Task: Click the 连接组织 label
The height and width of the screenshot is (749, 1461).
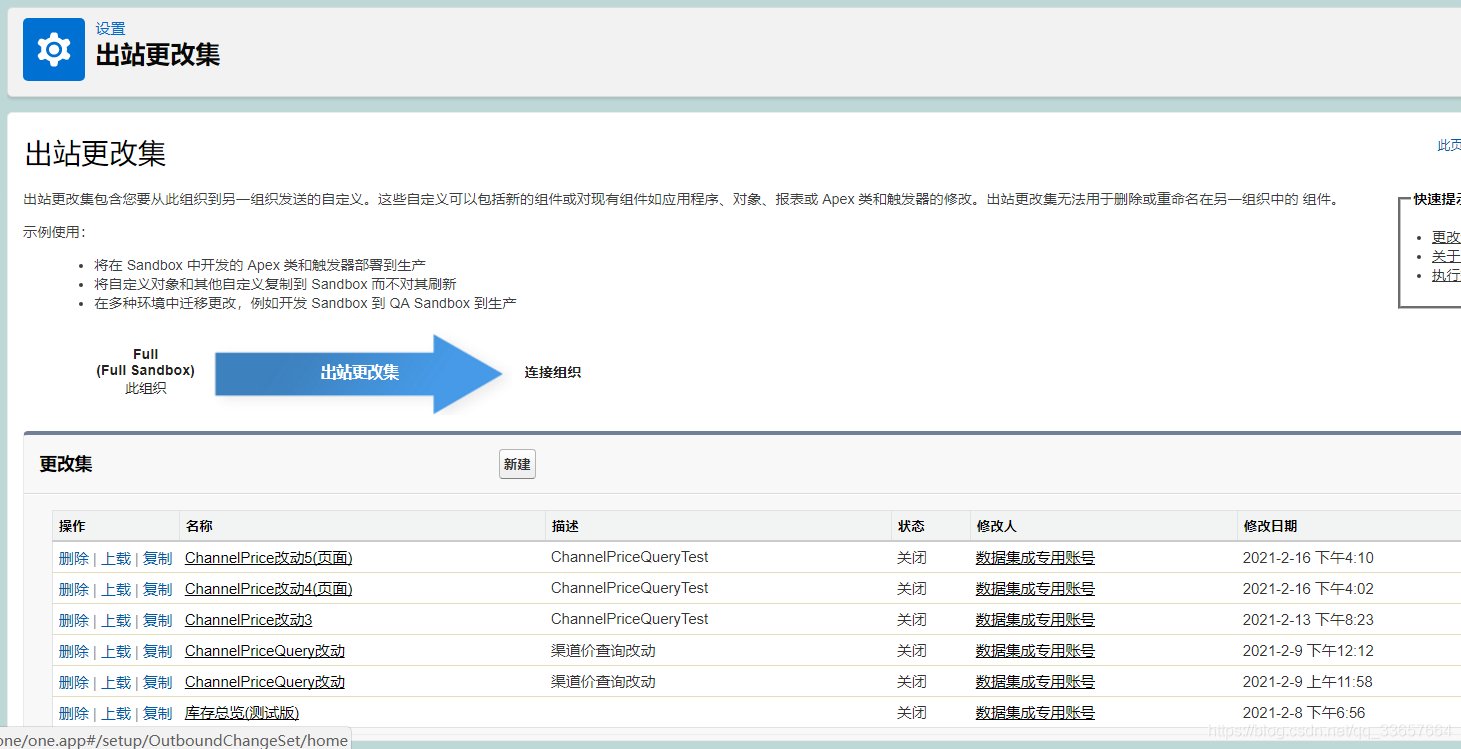Action: (552, 372)
